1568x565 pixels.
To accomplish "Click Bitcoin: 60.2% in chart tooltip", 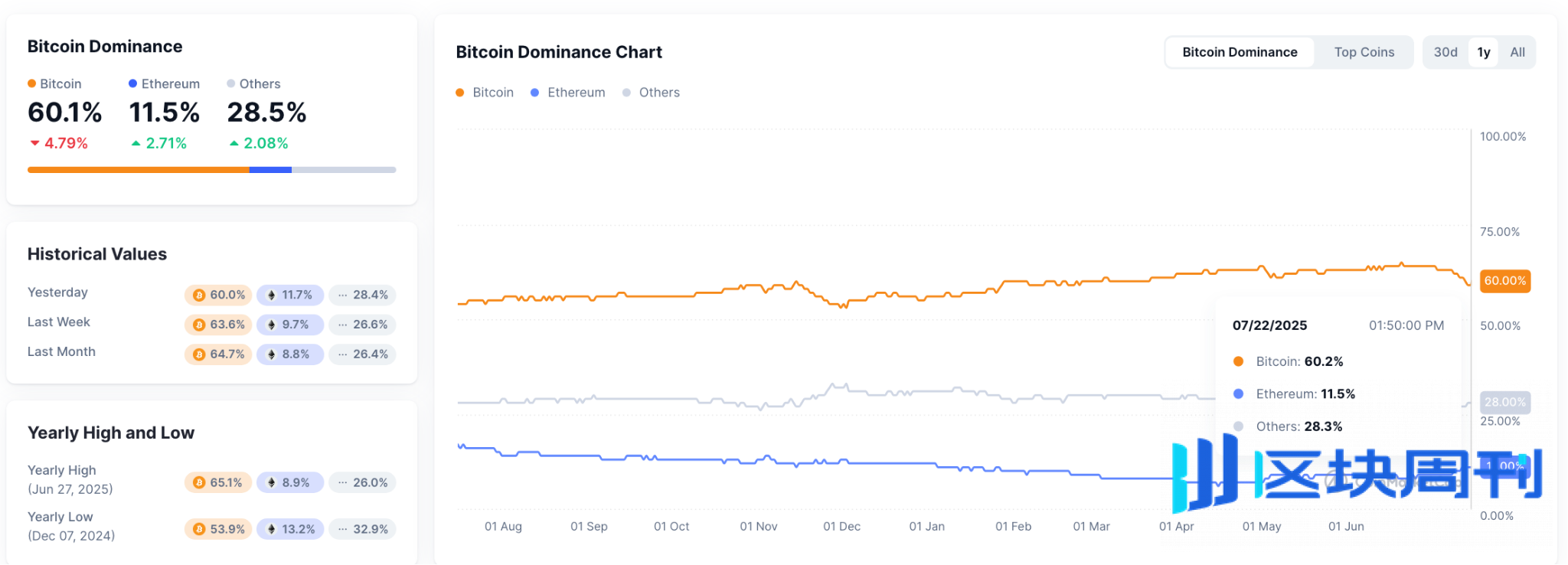I will 1288,361.
